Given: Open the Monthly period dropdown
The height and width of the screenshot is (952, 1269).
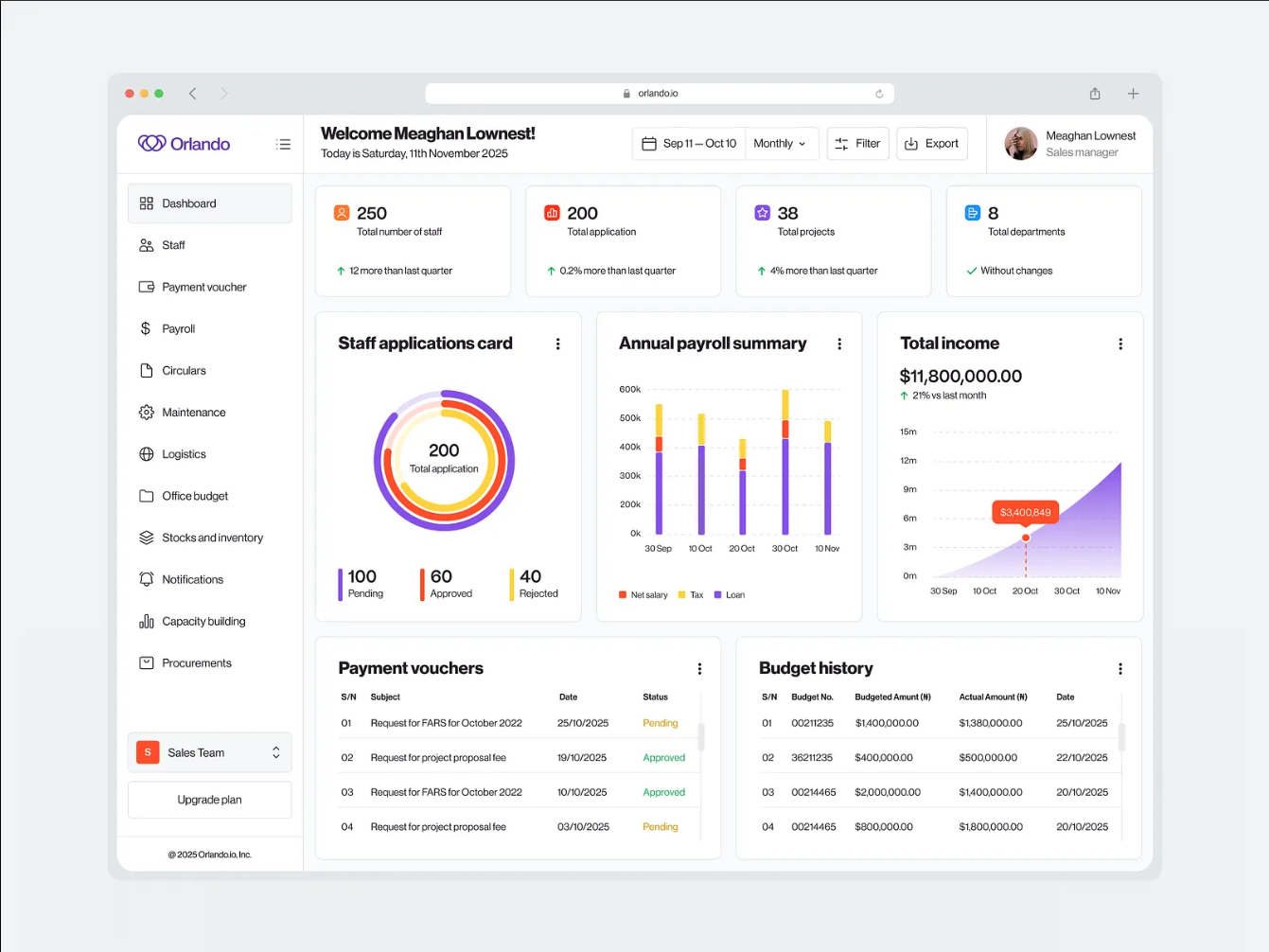Looking at the screenshot, I should point(781,144).
